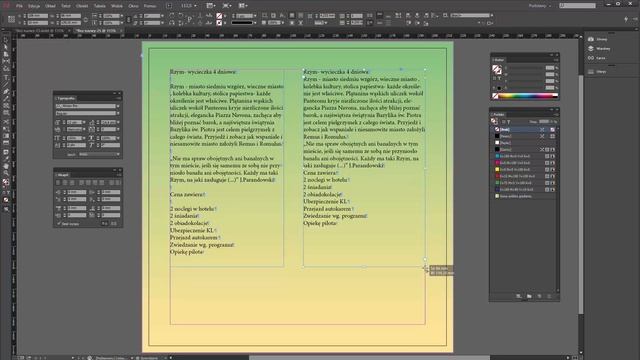Click Fill/Stroke selector in Kolor panel
This screenshot has height=360, width=640.
pyautogui.click(x=497, y=69)
